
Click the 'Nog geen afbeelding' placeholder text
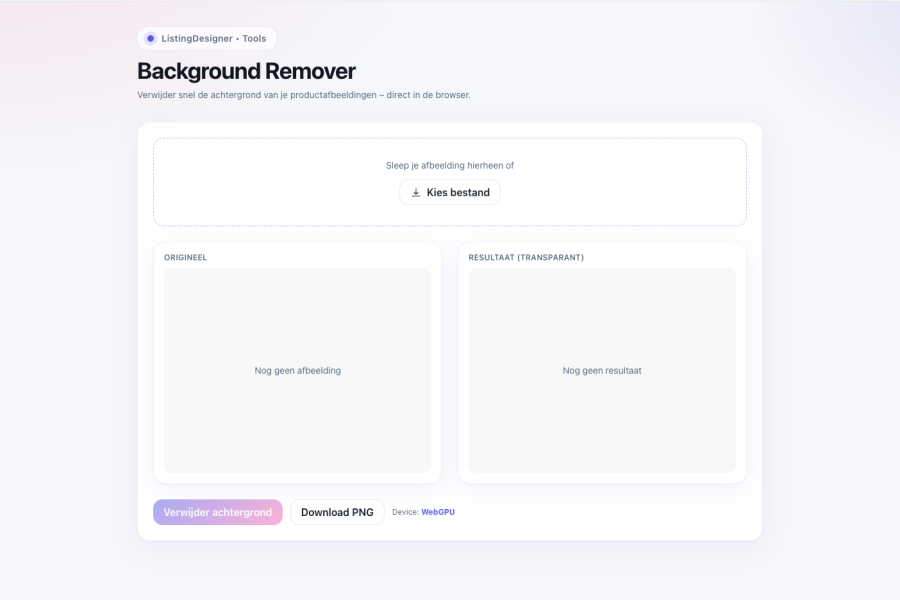point(297,370)
